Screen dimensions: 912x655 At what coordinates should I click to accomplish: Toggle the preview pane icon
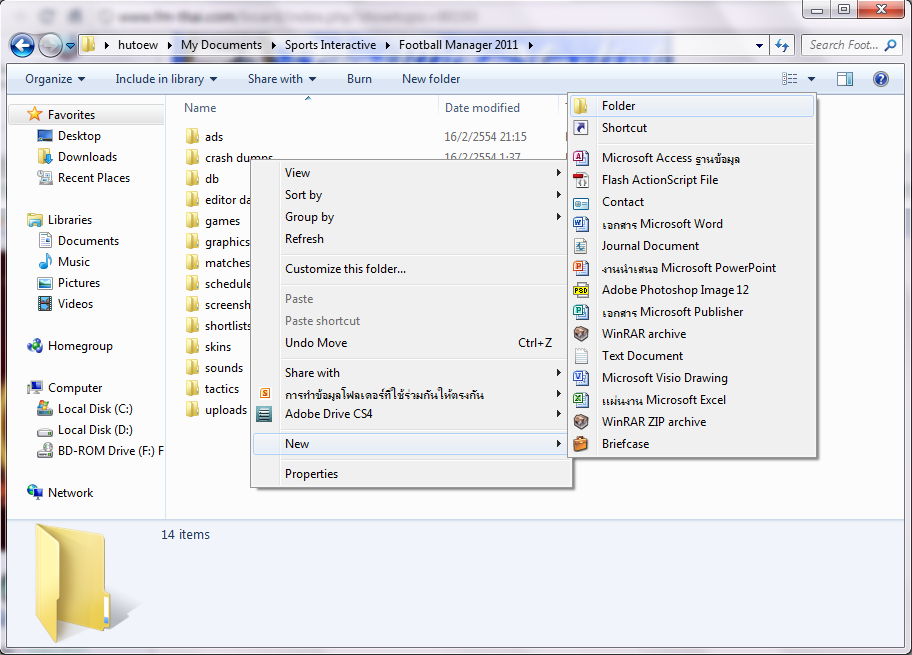[x=845, y=79]
